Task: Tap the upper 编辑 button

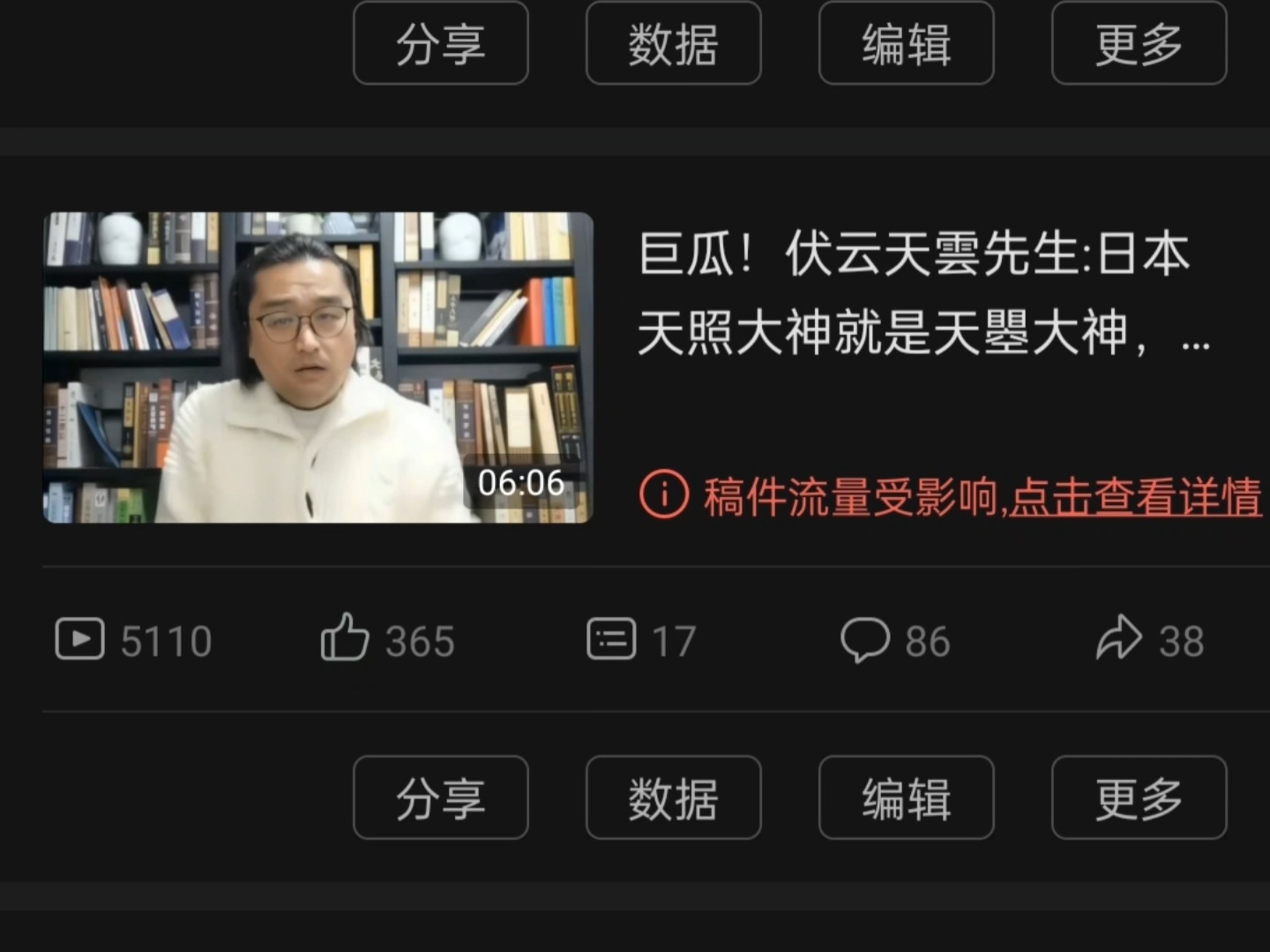Action: coord(906,42)
